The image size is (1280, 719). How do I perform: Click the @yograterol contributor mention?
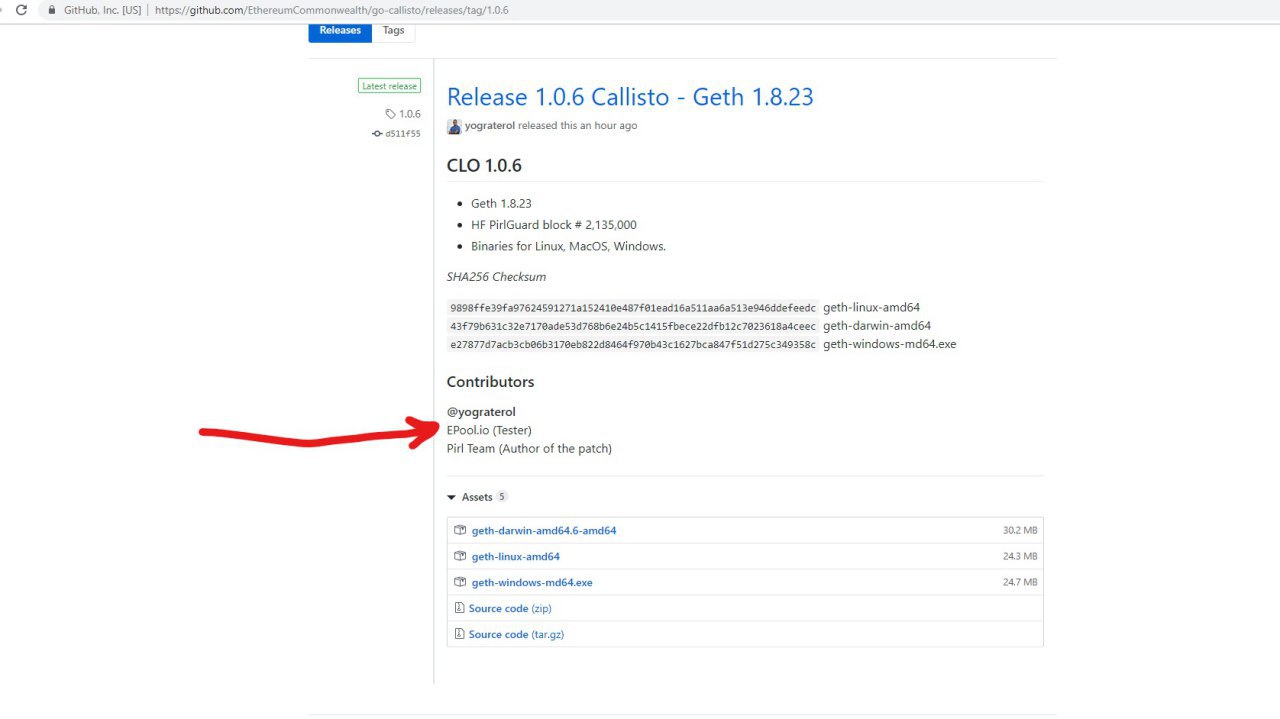[x=481, y=412]
